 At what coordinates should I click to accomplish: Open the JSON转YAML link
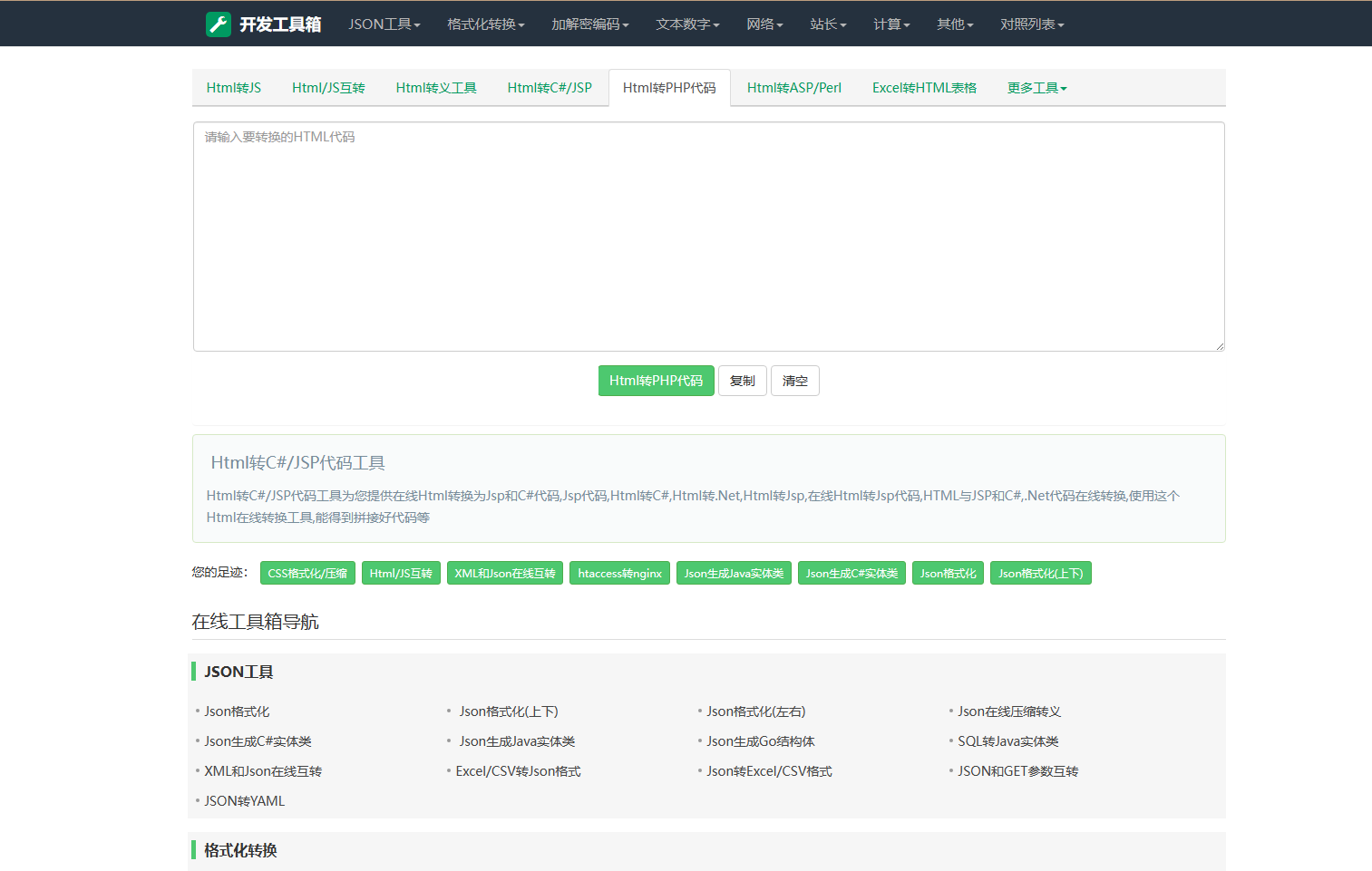point(245,801)
